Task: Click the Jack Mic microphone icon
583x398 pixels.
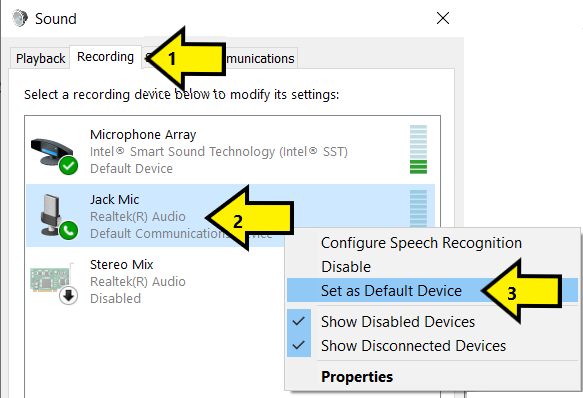Action: coord(51,215)
